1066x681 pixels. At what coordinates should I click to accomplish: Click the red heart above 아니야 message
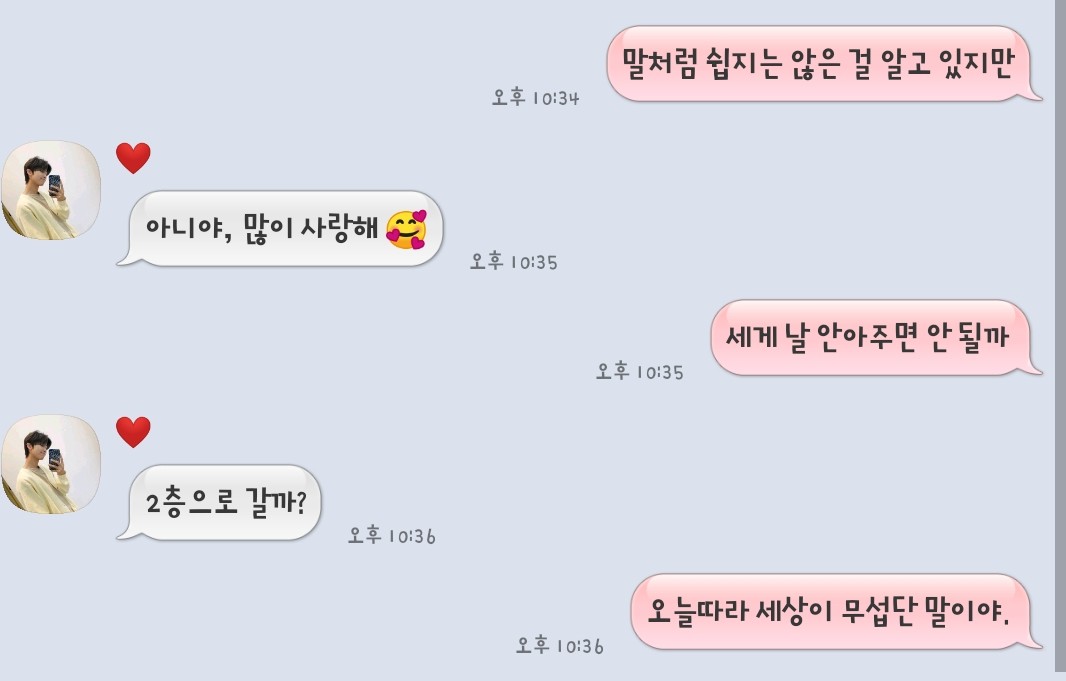[133, 158]
